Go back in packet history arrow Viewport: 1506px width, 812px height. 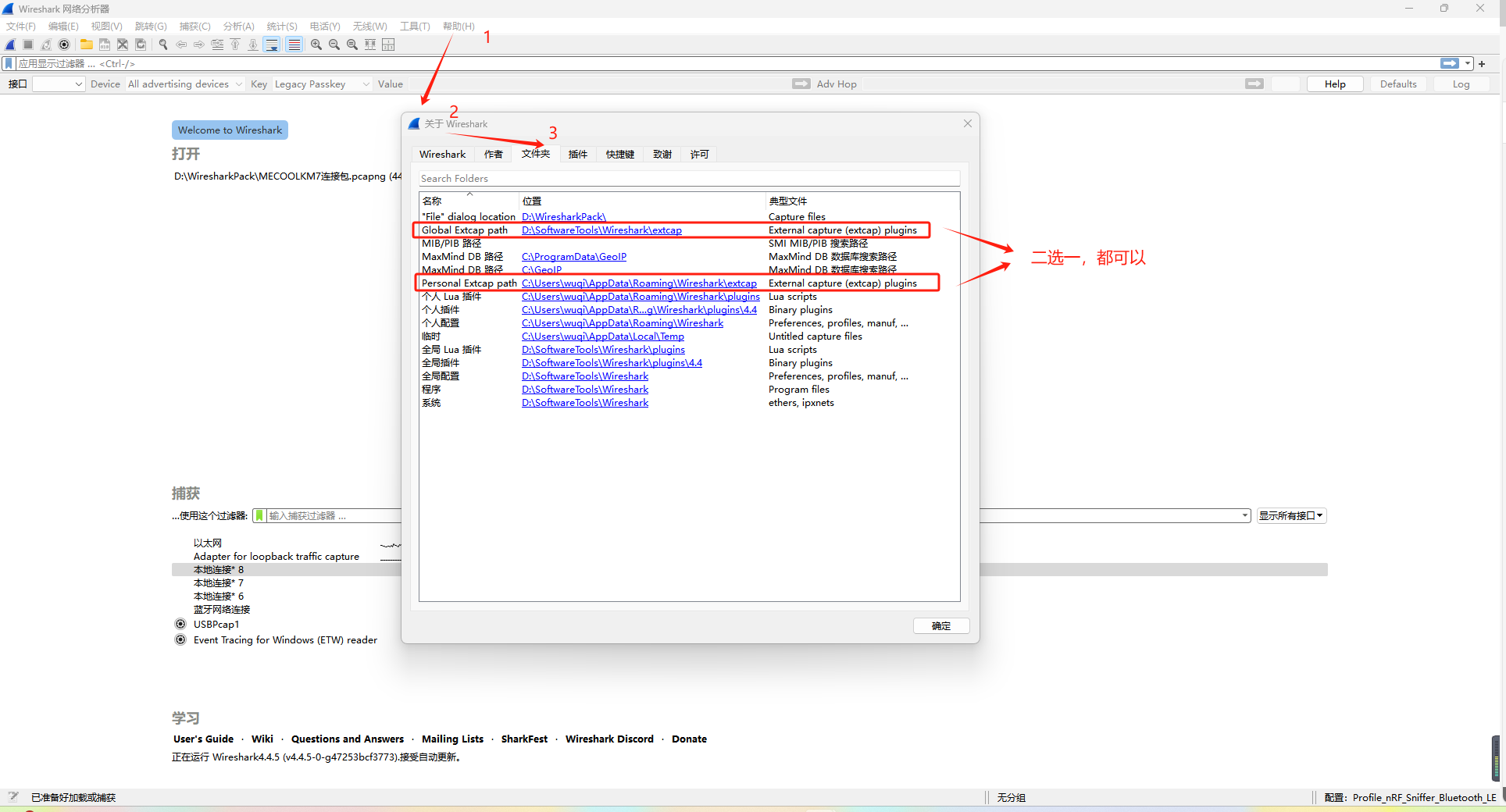tap(181, 45)
